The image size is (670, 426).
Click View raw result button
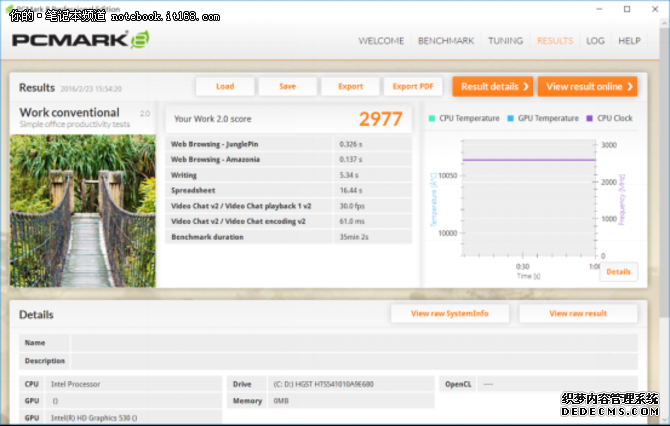click(578, 314)
